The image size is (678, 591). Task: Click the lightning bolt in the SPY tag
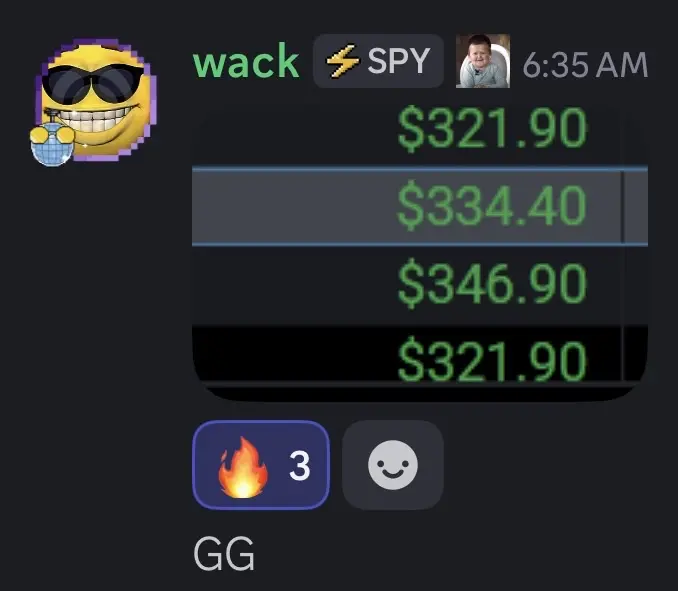[x=342, y=61]
